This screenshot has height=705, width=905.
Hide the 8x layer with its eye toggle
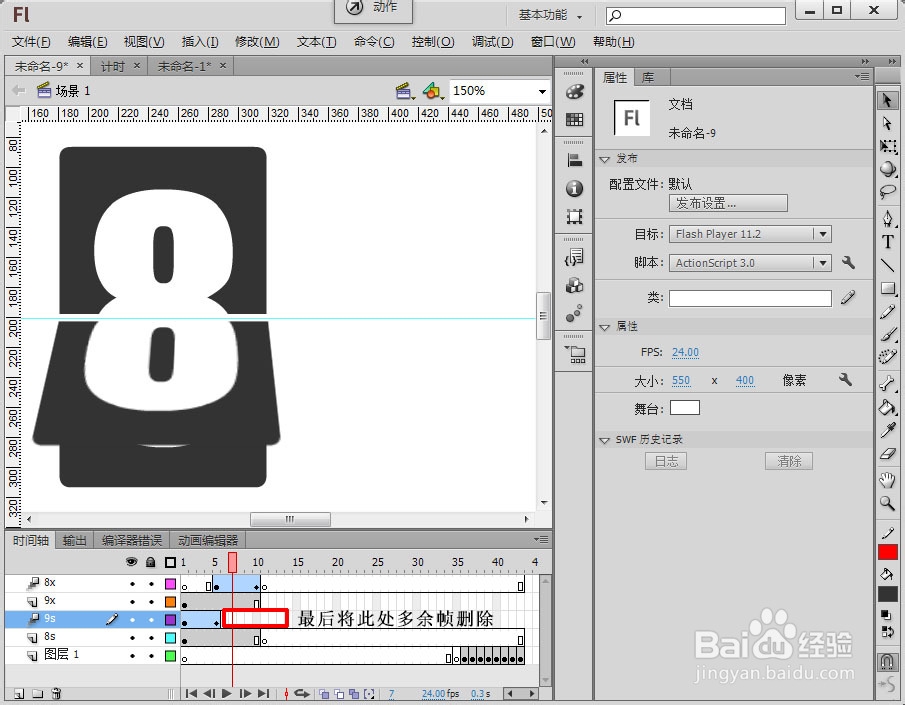[132, 582]
